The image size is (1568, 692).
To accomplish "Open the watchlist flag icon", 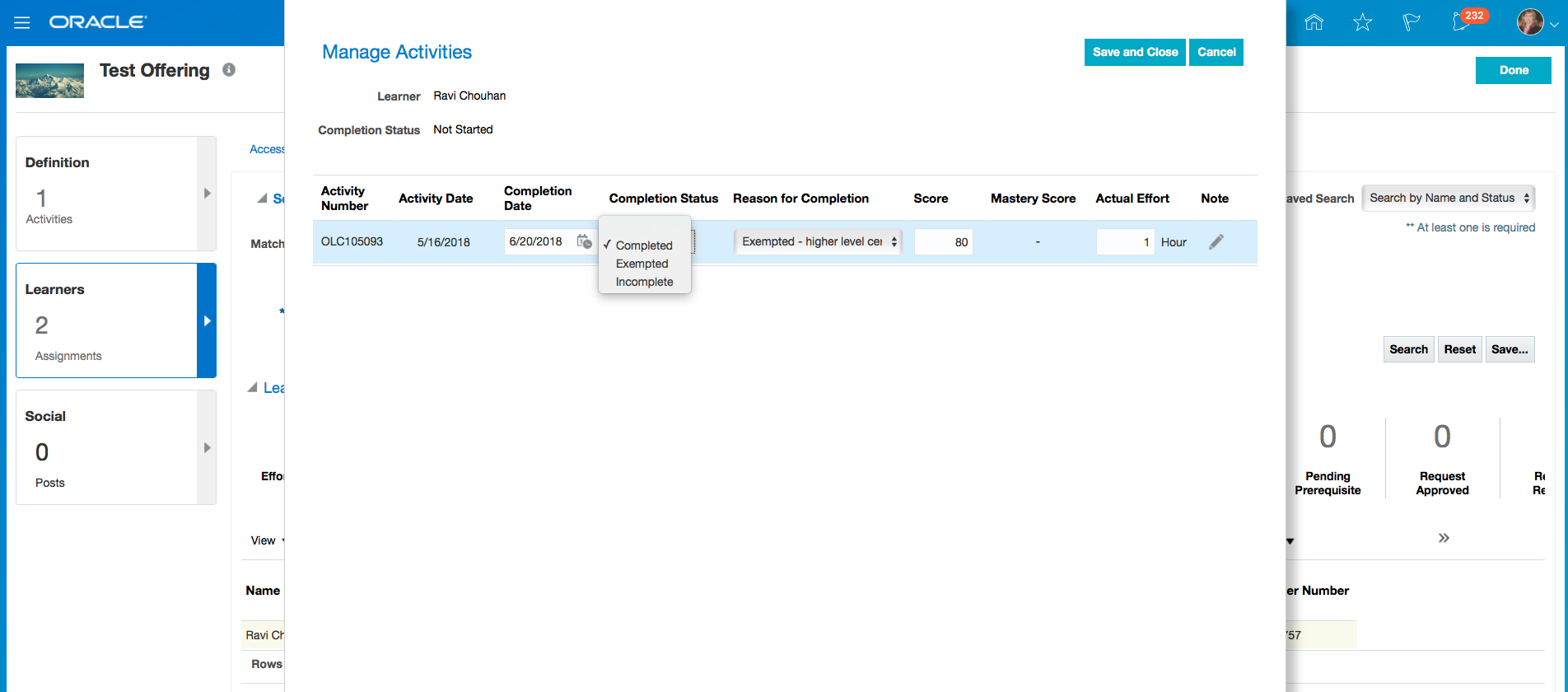I will 1412,22.
